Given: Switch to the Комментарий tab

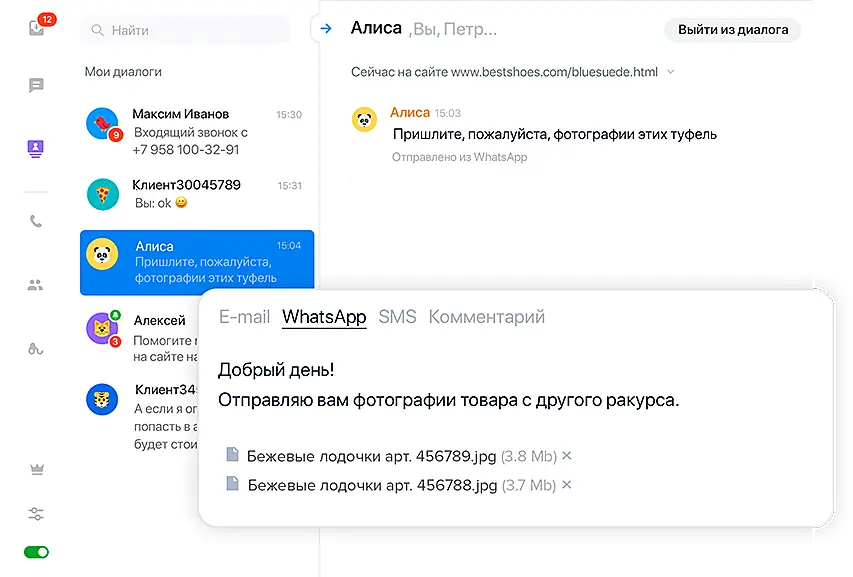Looking at the screenshot, I should tap(486, 317).
